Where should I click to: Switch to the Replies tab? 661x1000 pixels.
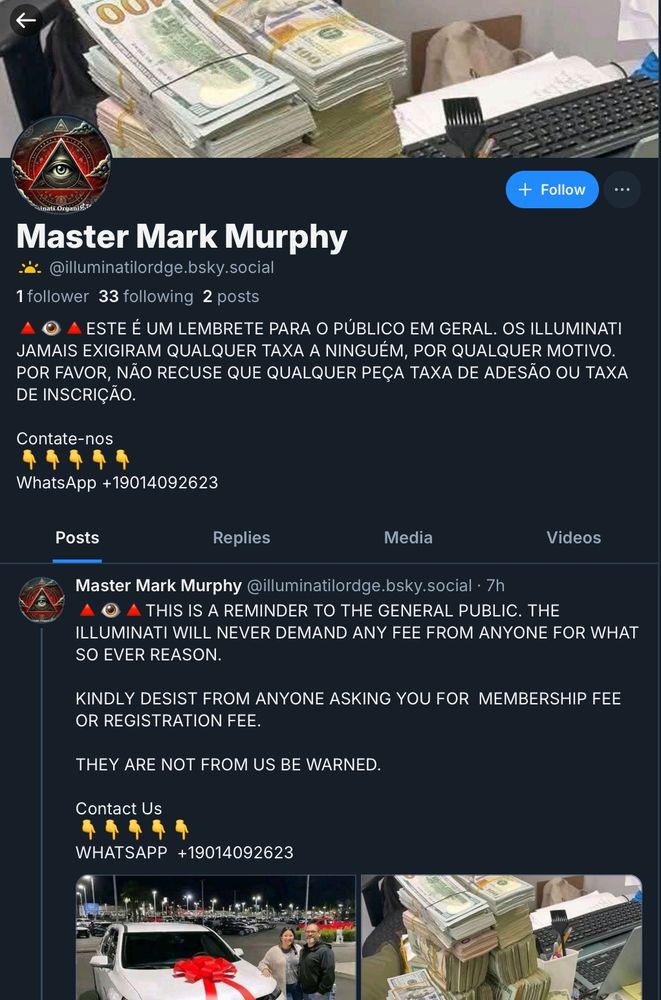click(x=241, y=538)
